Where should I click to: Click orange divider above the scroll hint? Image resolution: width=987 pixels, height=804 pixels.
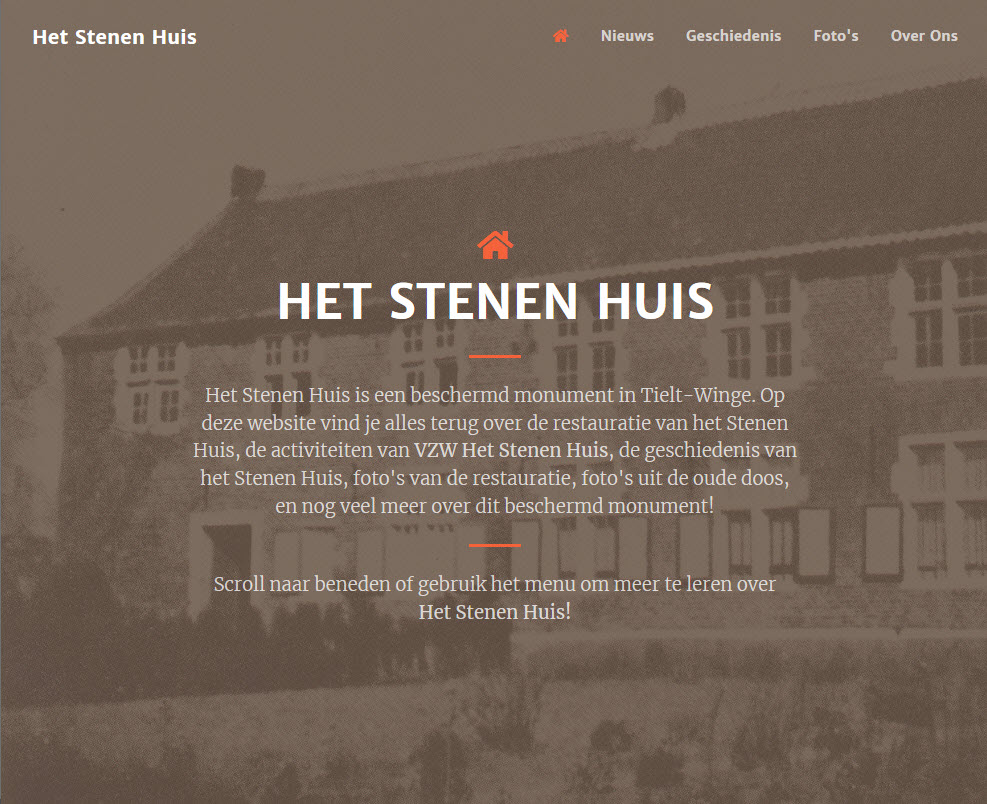[x=495, y=545]
